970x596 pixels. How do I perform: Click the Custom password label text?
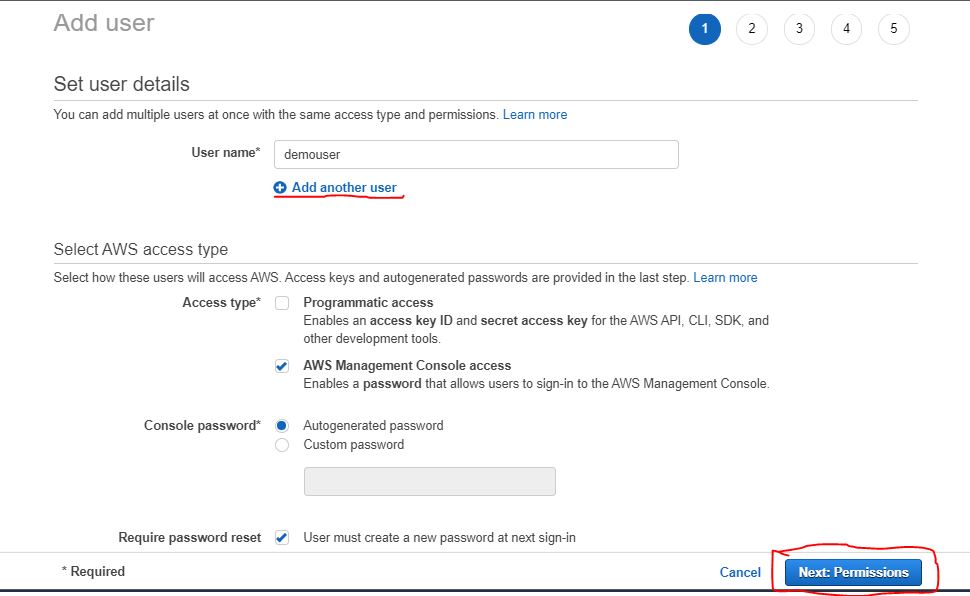tap(353, 445)
